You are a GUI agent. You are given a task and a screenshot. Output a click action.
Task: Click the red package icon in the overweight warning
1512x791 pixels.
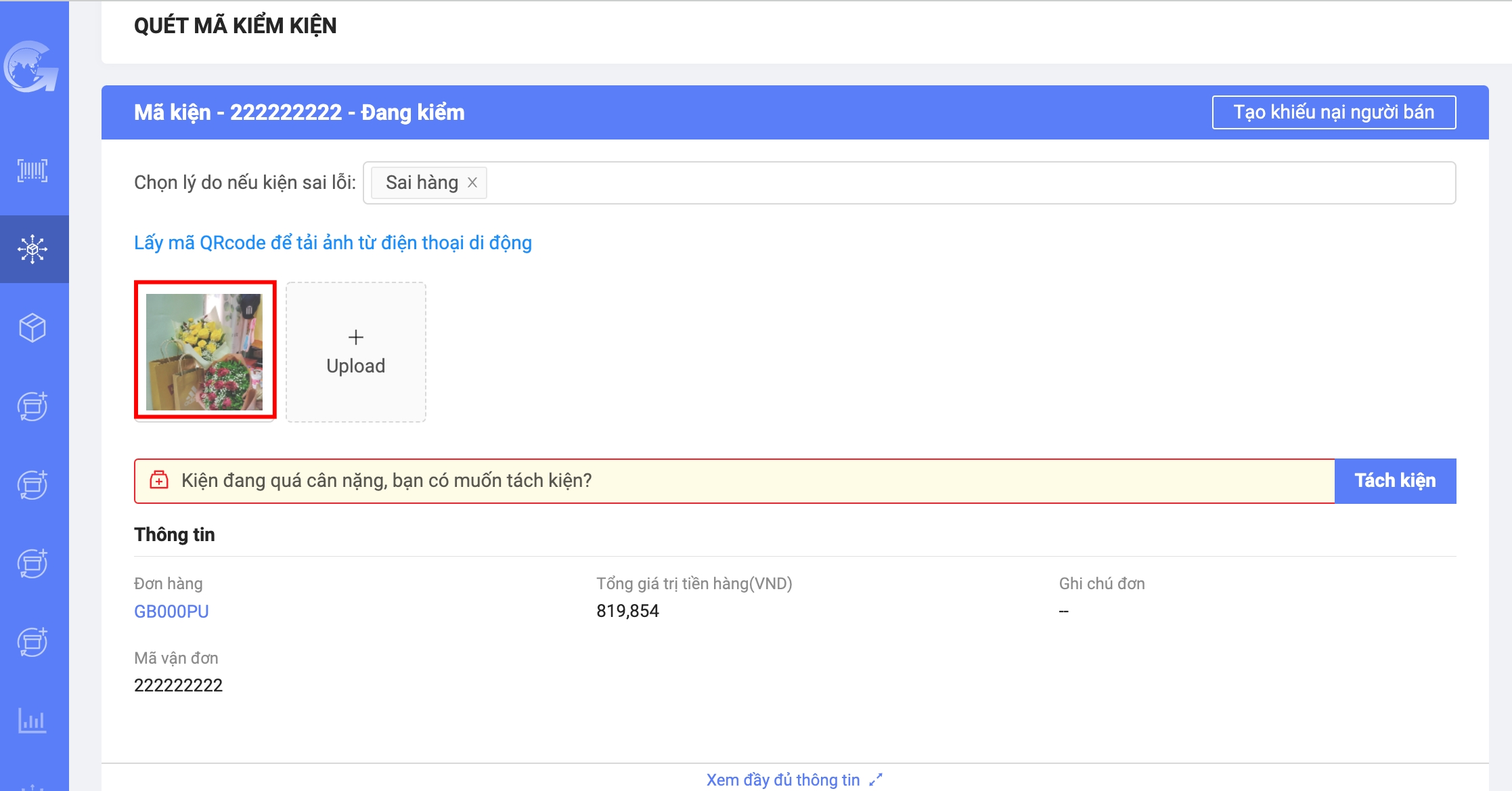click(159, 480)
